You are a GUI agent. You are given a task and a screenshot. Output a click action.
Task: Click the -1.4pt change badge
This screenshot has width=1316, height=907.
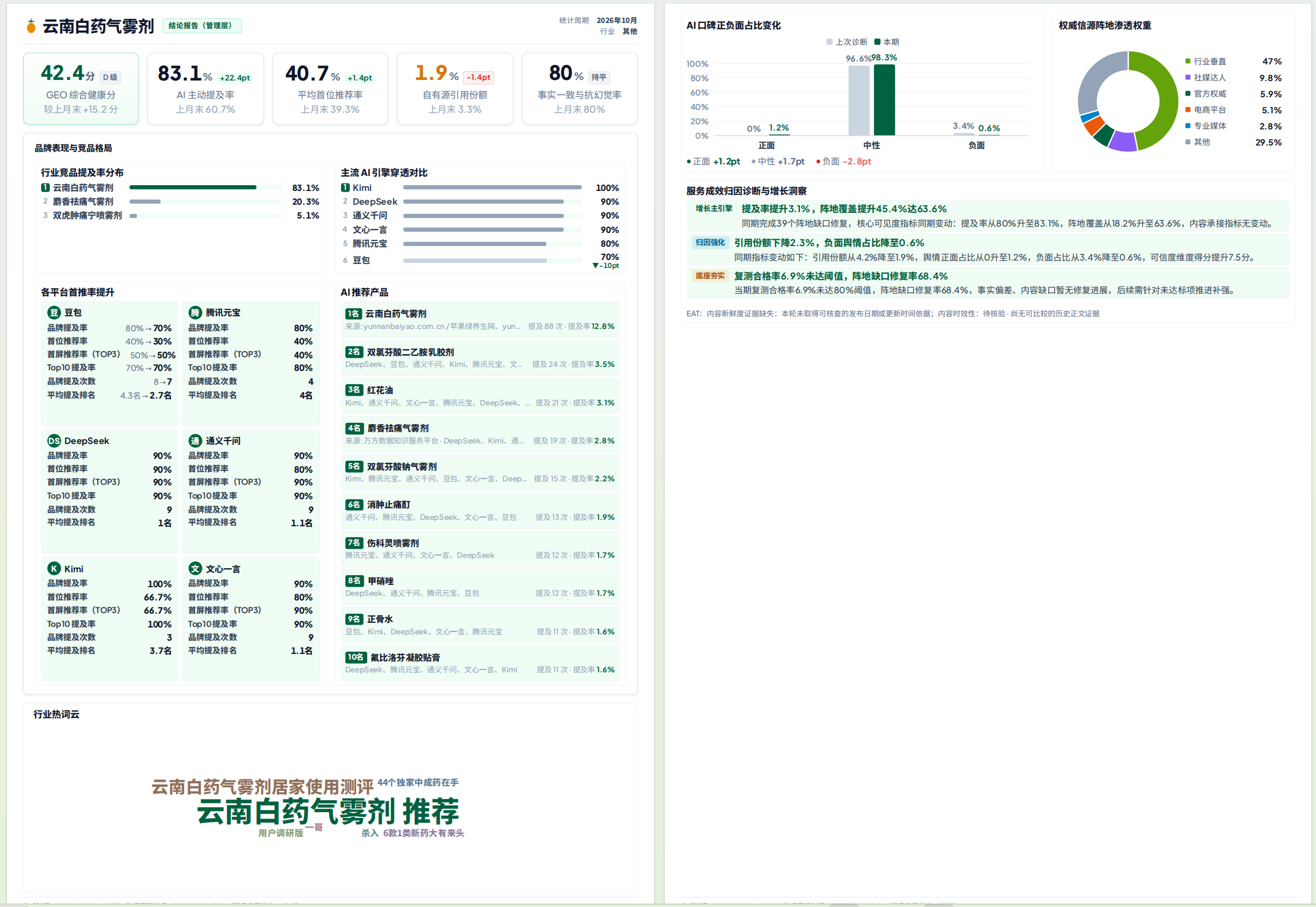[x=479, y=77]
